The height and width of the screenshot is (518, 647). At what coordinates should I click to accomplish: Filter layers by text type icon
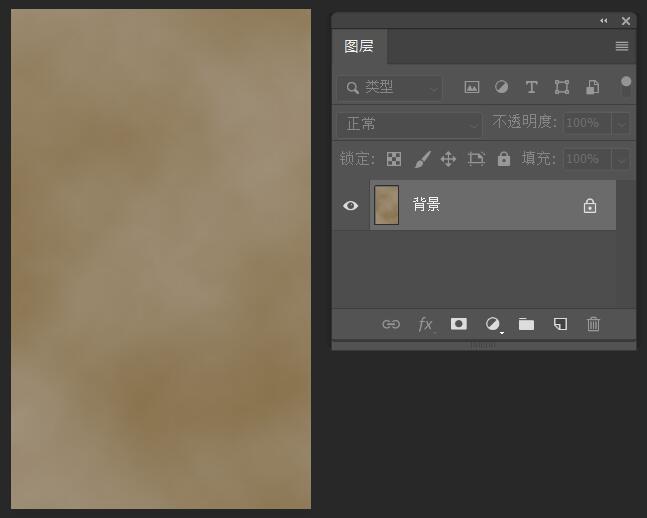click(x=531, y=87)
